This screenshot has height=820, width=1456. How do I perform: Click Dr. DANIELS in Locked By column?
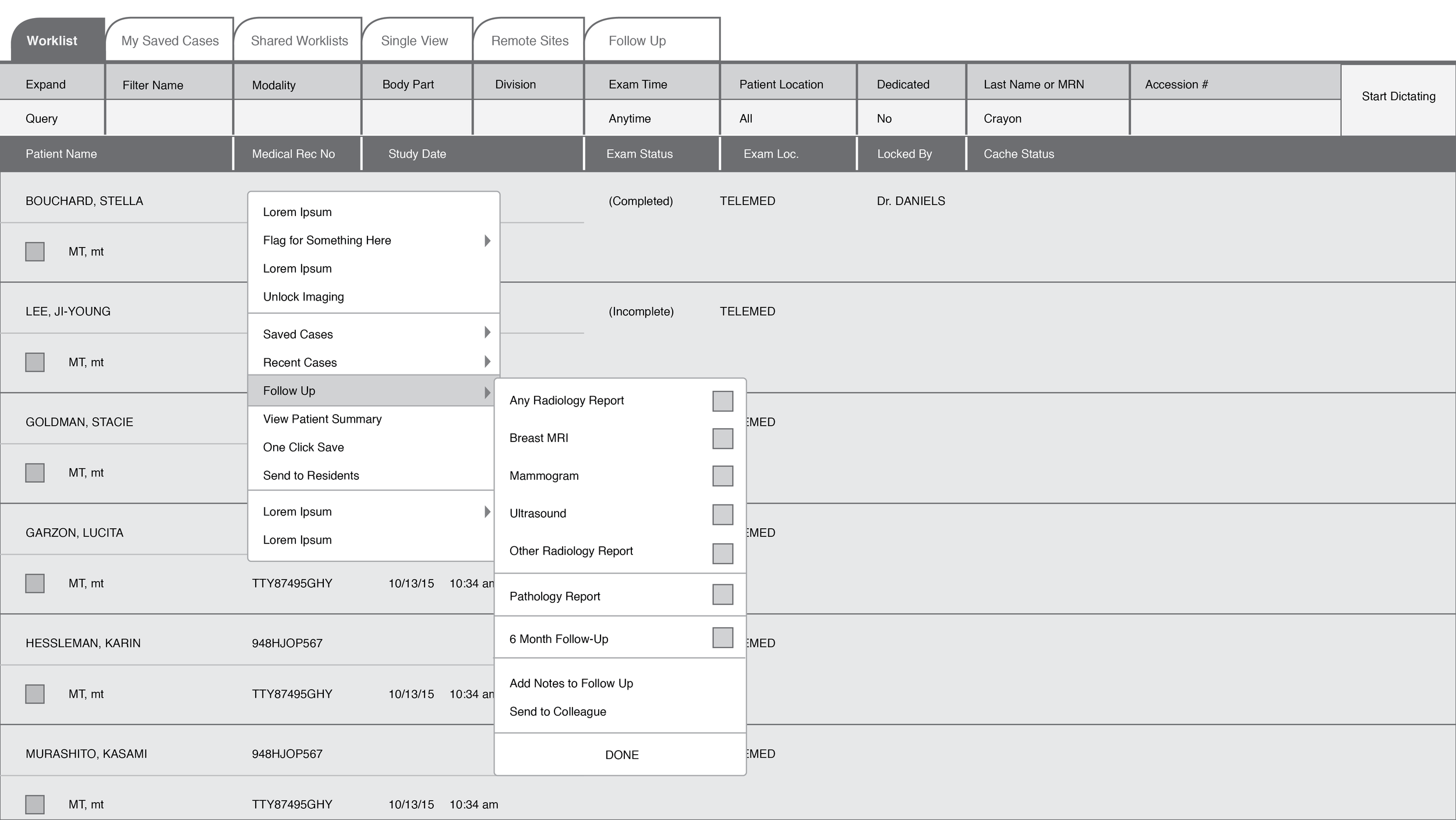pos(911,201)
